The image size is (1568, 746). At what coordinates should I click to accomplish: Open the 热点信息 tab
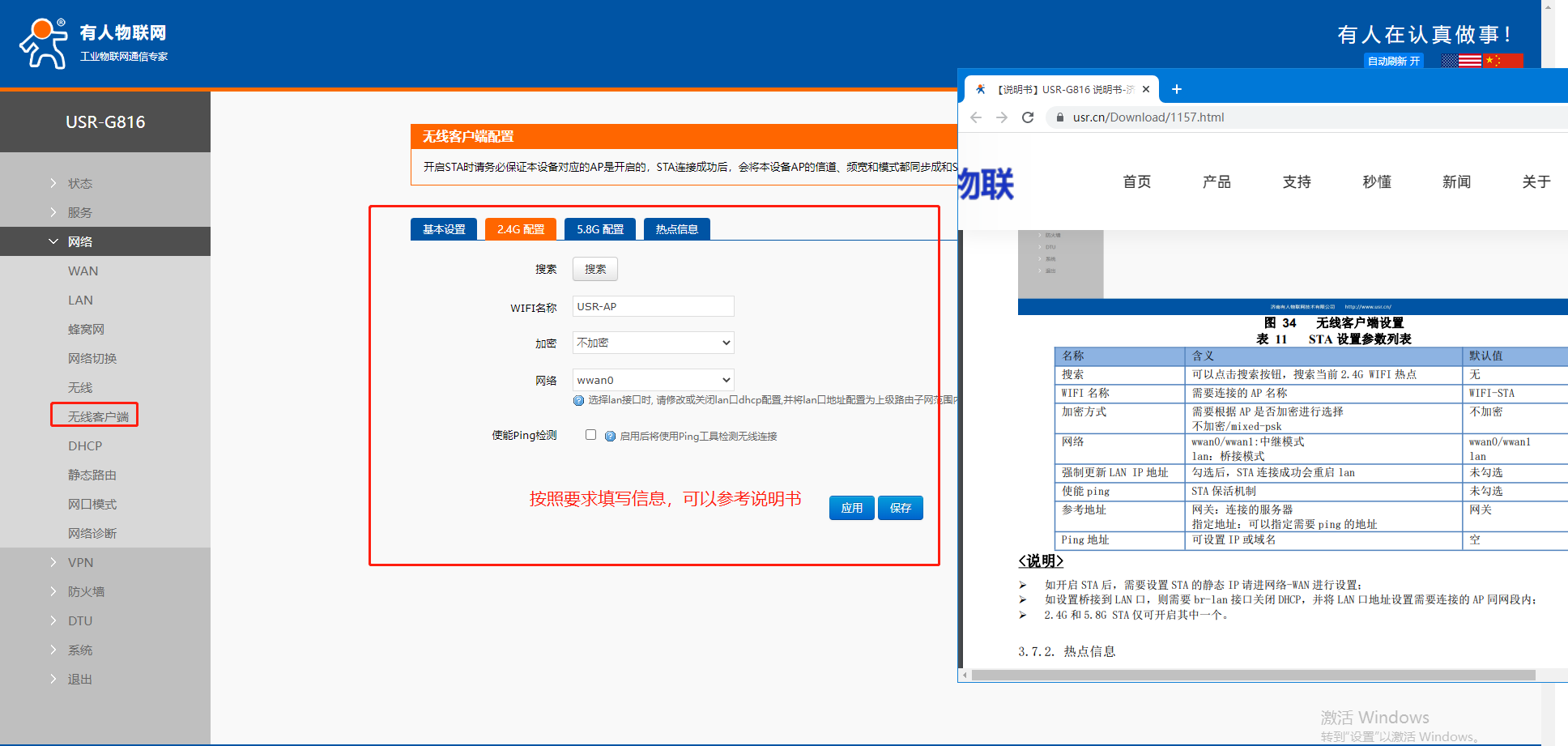click(676, 229)
